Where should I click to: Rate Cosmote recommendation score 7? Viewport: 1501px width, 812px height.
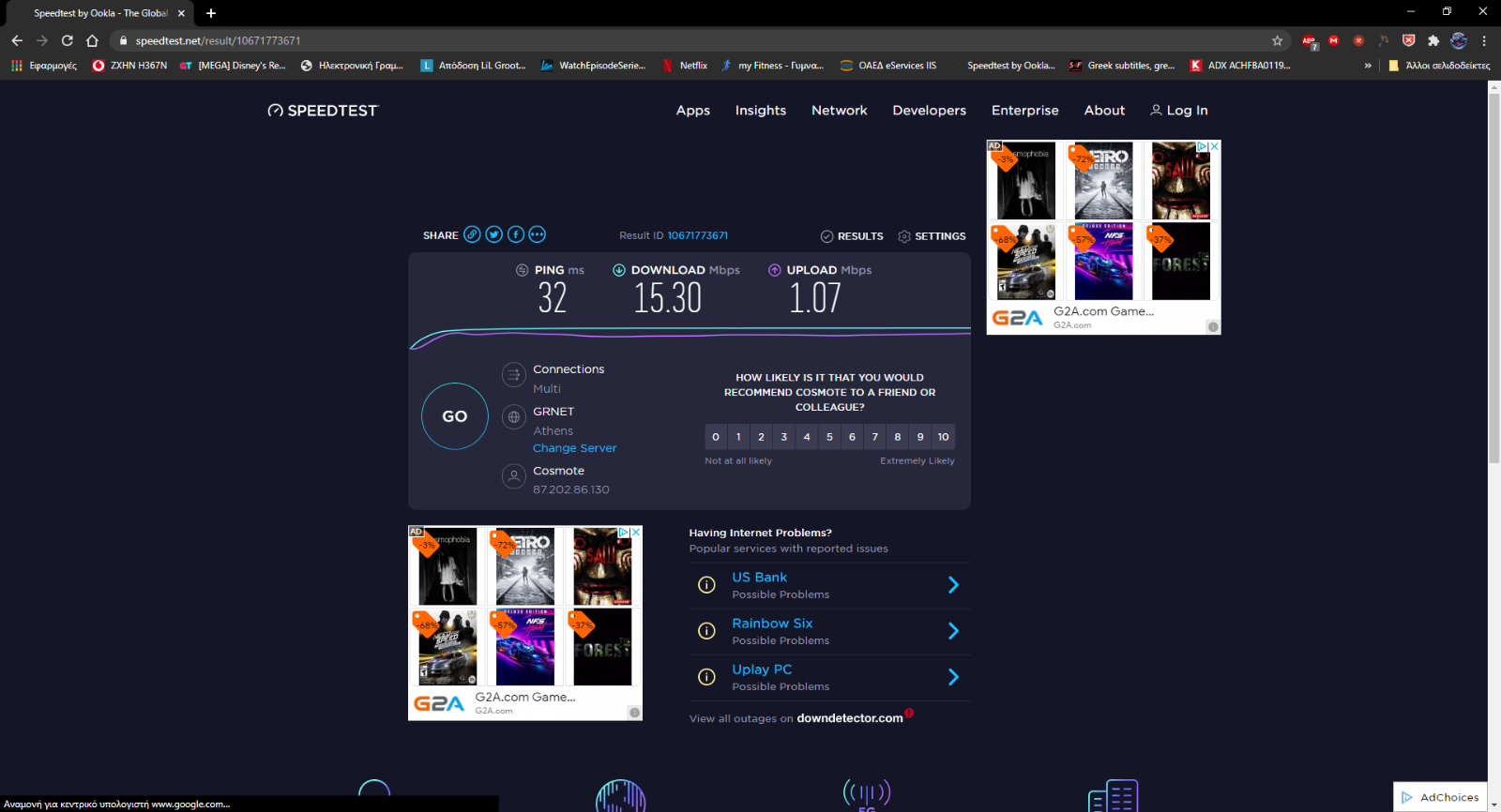tap(875, 437)
